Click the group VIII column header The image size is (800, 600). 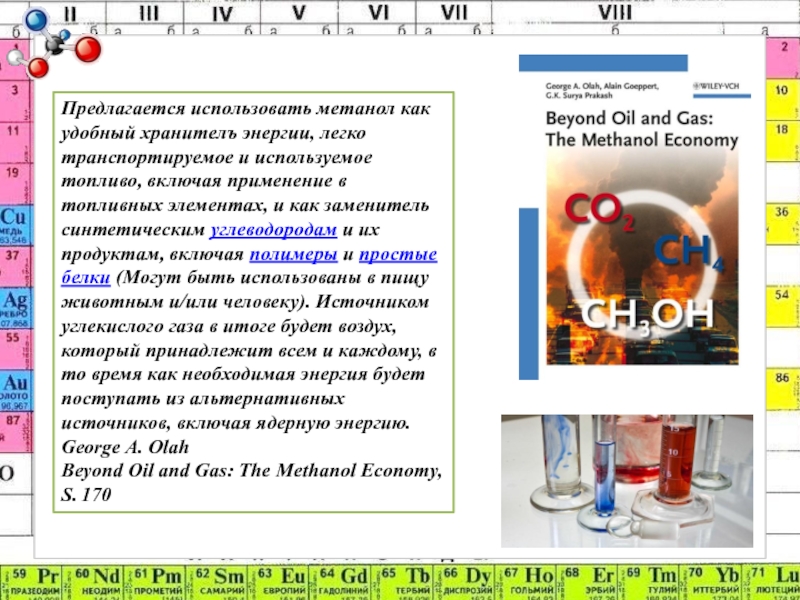coord(615,12)
